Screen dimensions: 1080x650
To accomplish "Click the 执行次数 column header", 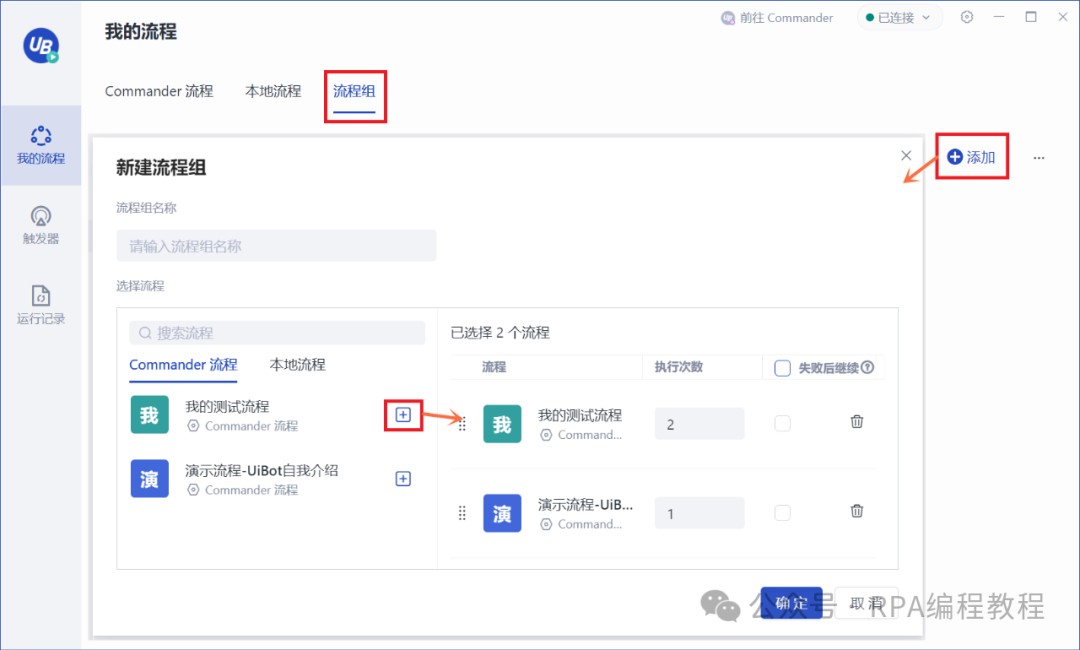I will click(x=678, y=367).
